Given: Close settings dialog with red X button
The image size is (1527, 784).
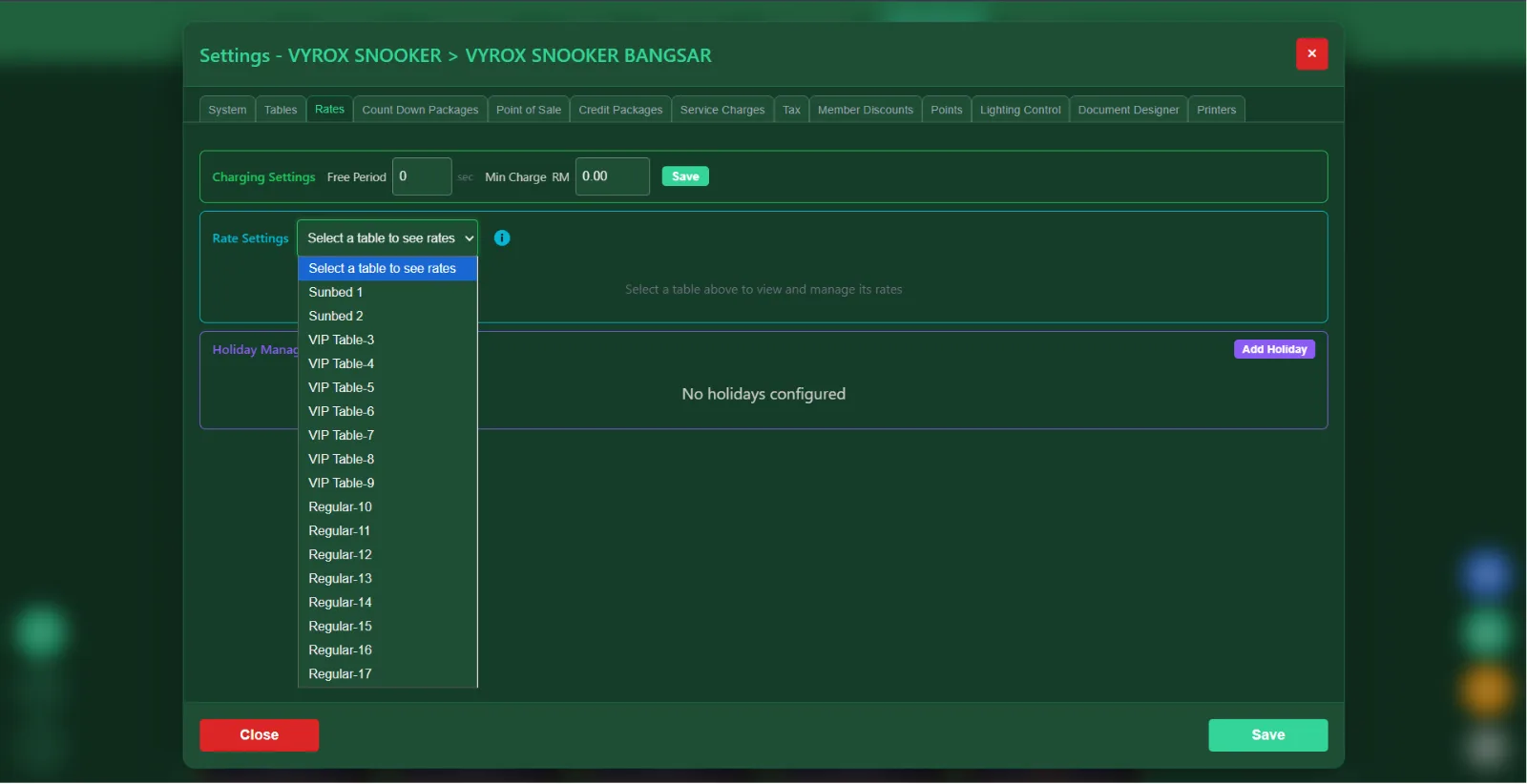Looking at the screenshot, I should point(1311,54).
